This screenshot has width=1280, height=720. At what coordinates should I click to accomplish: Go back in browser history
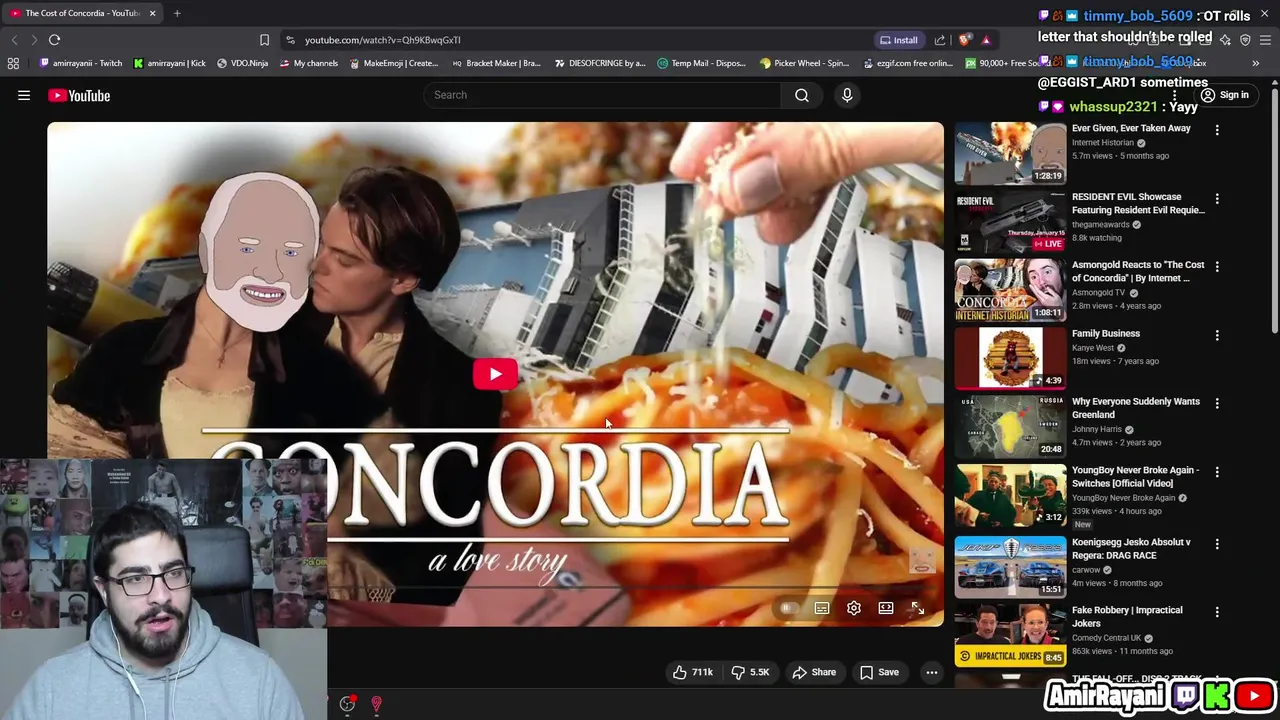pos(14,40)
